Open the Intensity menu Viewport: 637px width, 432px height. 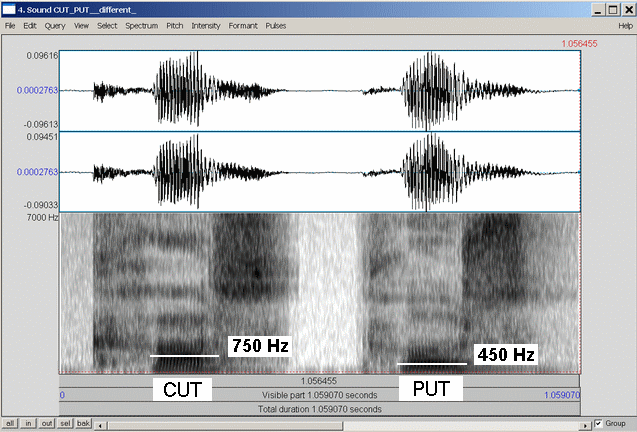pos(204,24)
